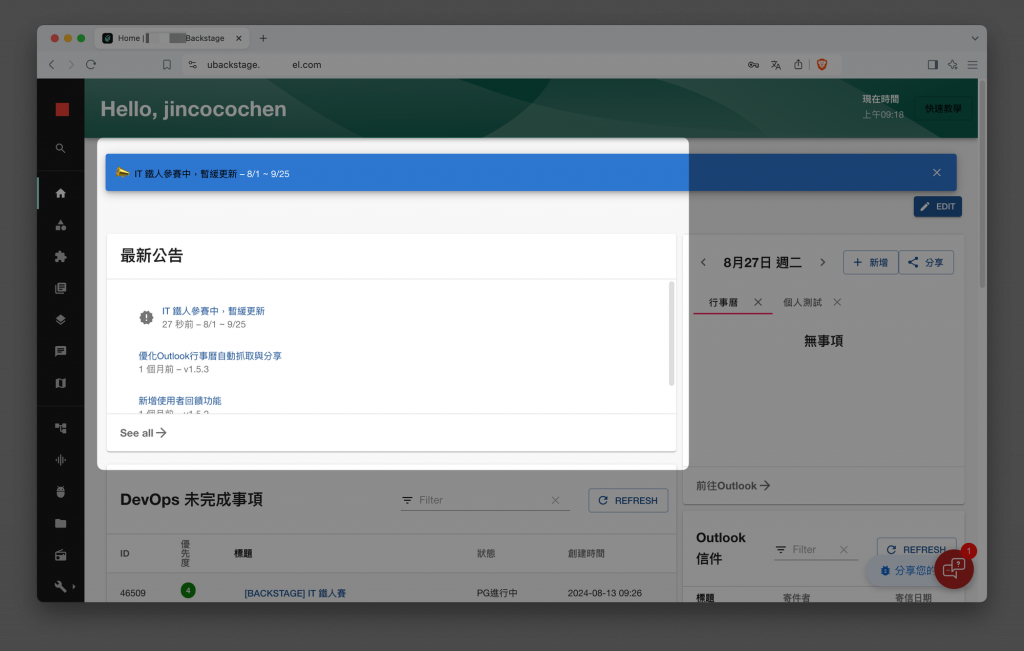The width and height of the screenshot is (1024, 651).
Task: Click the address bar URL
Action: (x=264, y=65)
